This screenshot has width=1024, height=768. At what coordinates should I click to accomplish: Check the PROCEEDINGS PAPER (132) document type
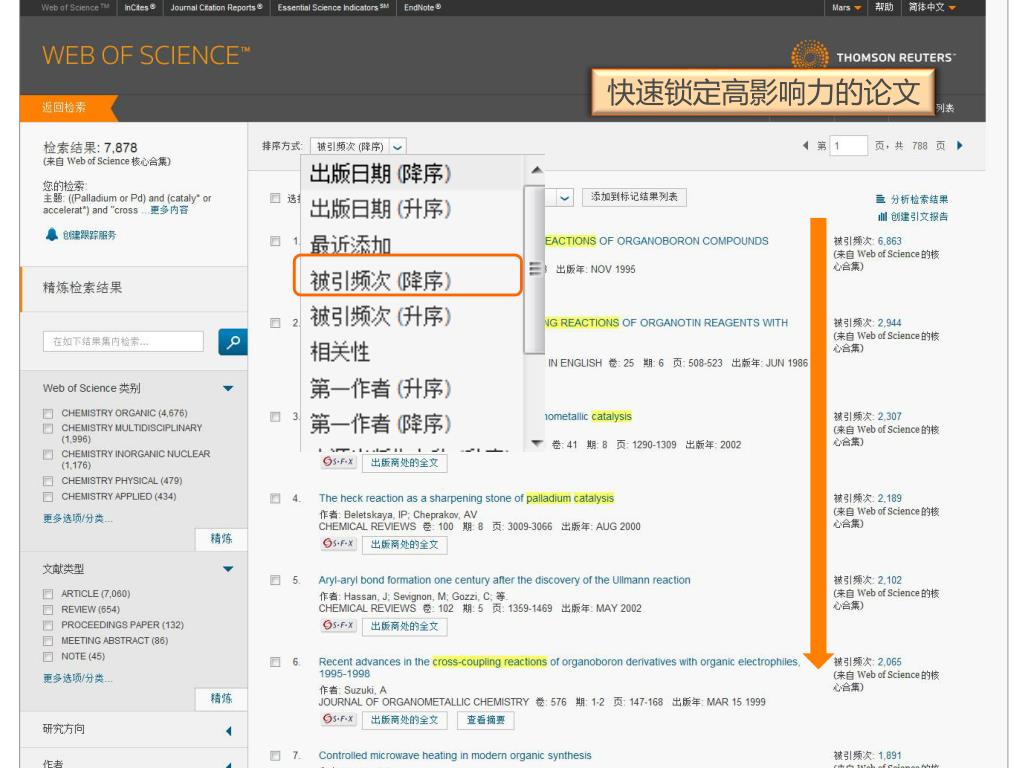point(48,626)
